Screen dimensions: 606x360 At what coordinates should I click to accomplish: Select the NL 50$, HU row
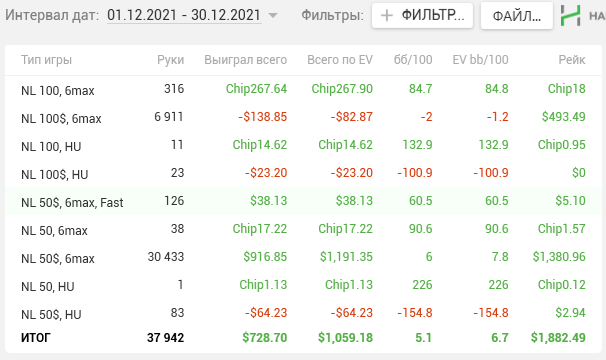pos(303,313)
